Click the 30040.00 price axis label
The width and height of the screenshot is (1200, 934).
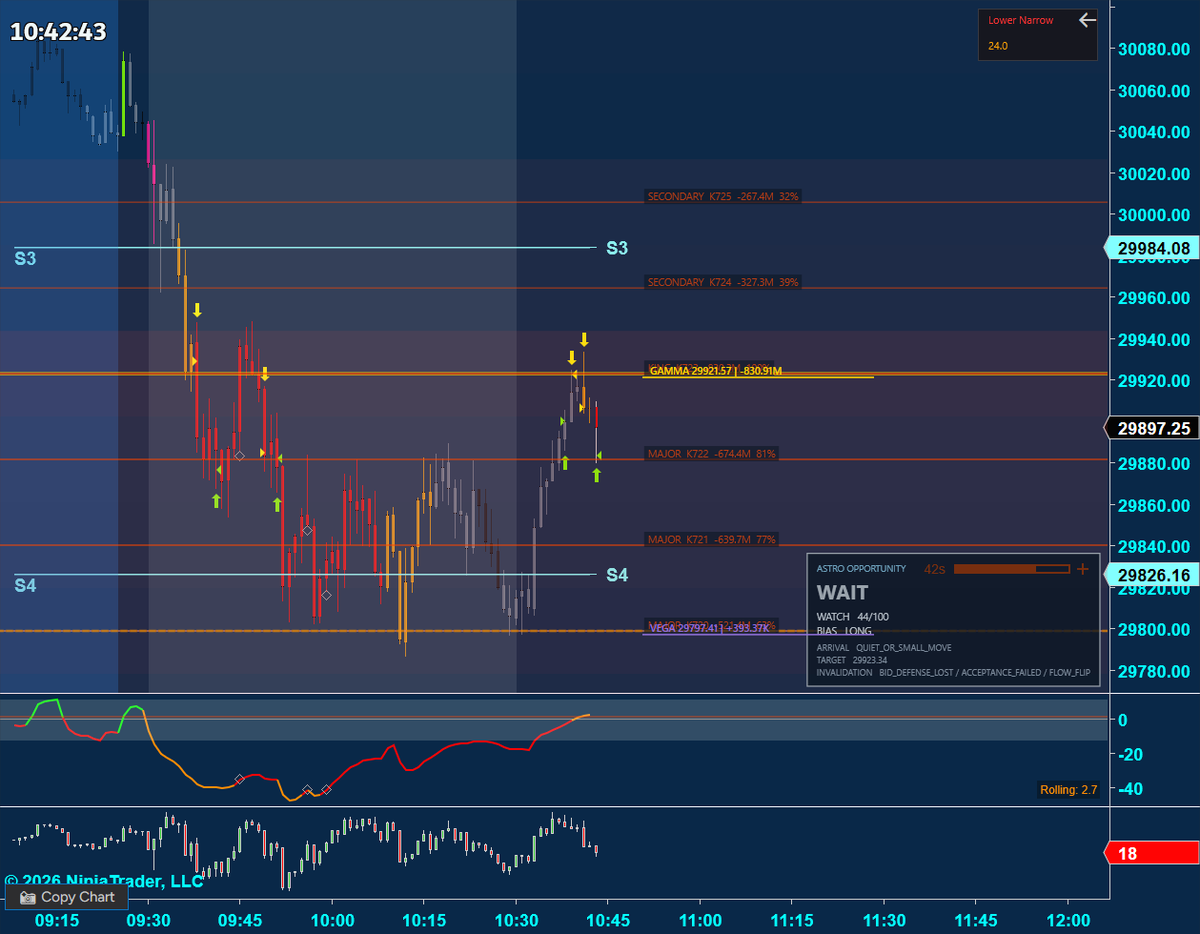pos(1154,132)
